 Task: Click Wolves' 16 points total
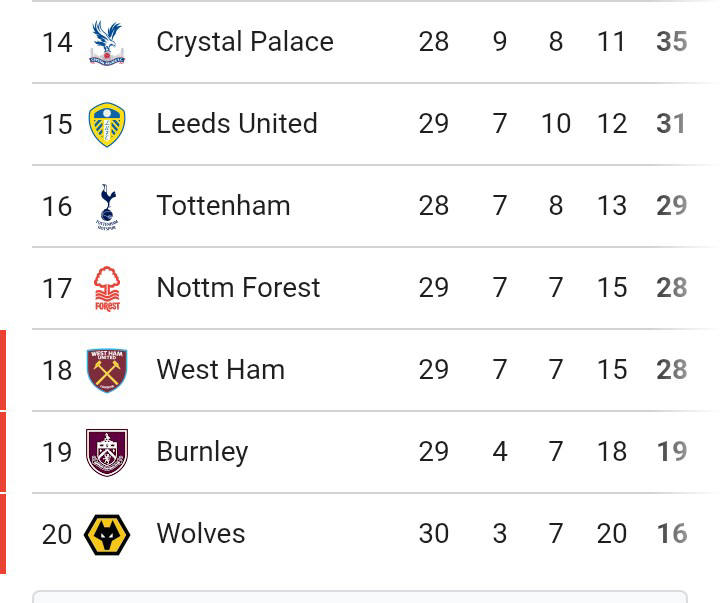coord(672,534)
